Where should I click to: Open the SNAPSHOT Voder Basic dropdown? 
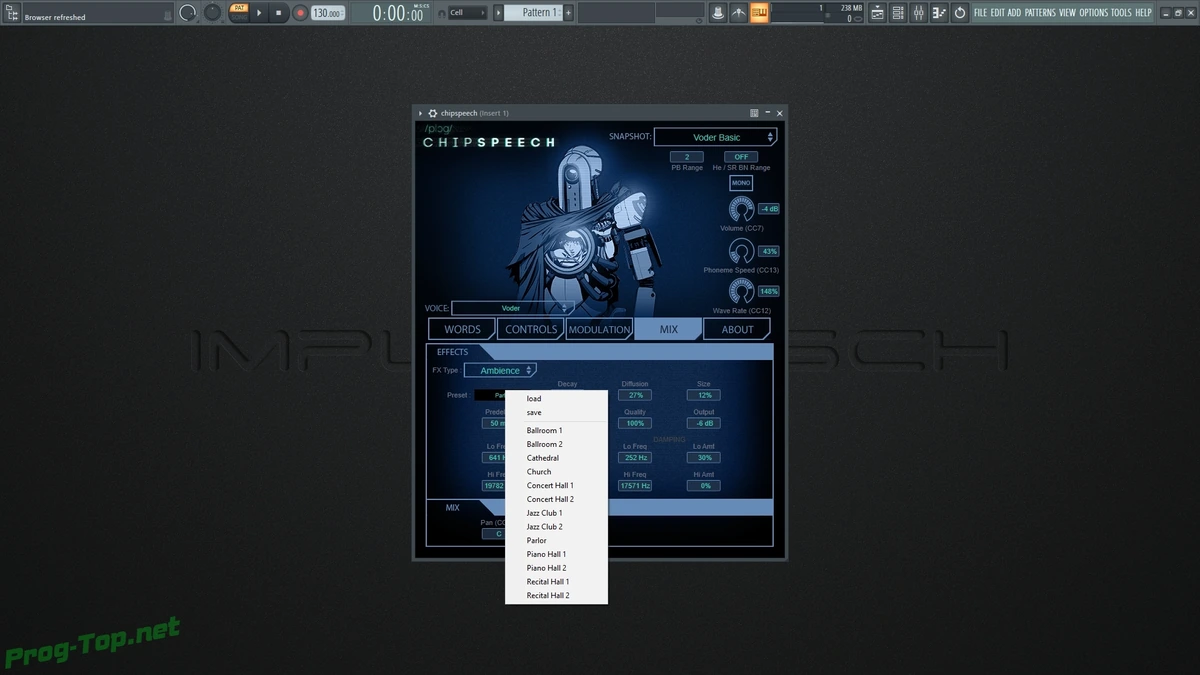[716, 137]
